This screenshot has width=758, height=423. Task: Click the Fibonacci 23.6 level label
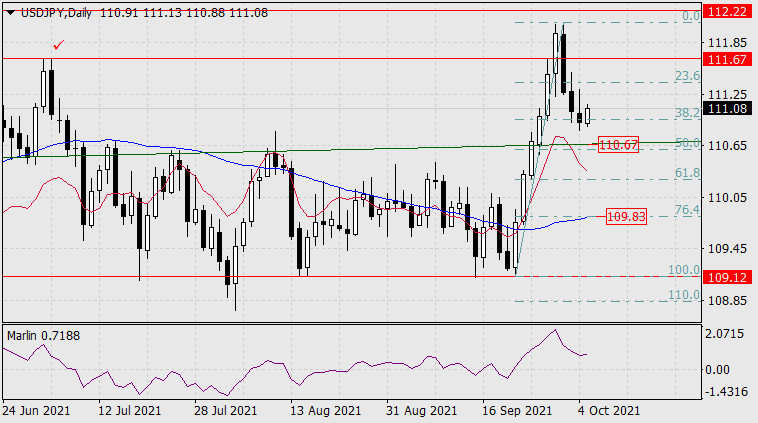[x=687, y=76]
